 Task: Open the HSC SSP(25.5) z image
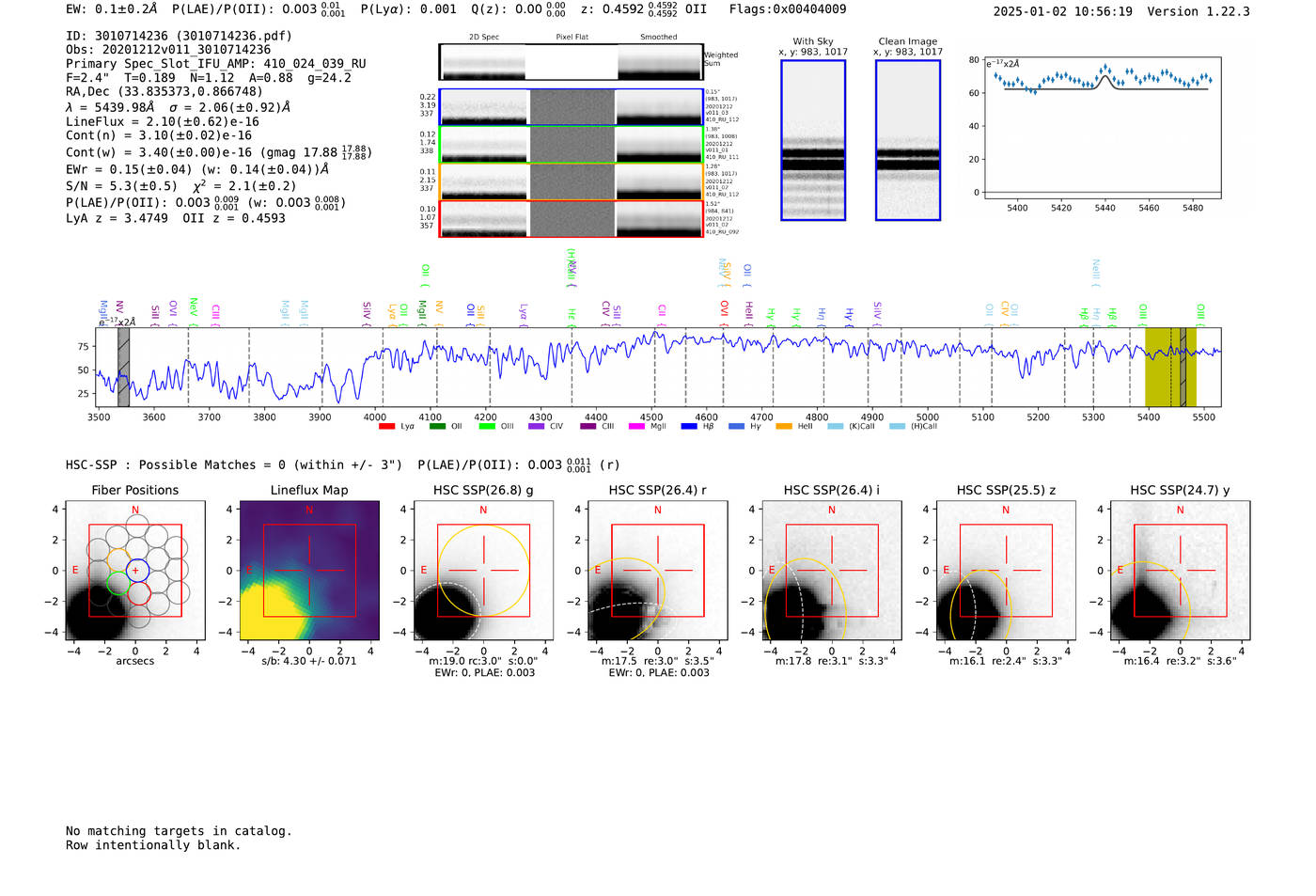(1006, 571)
